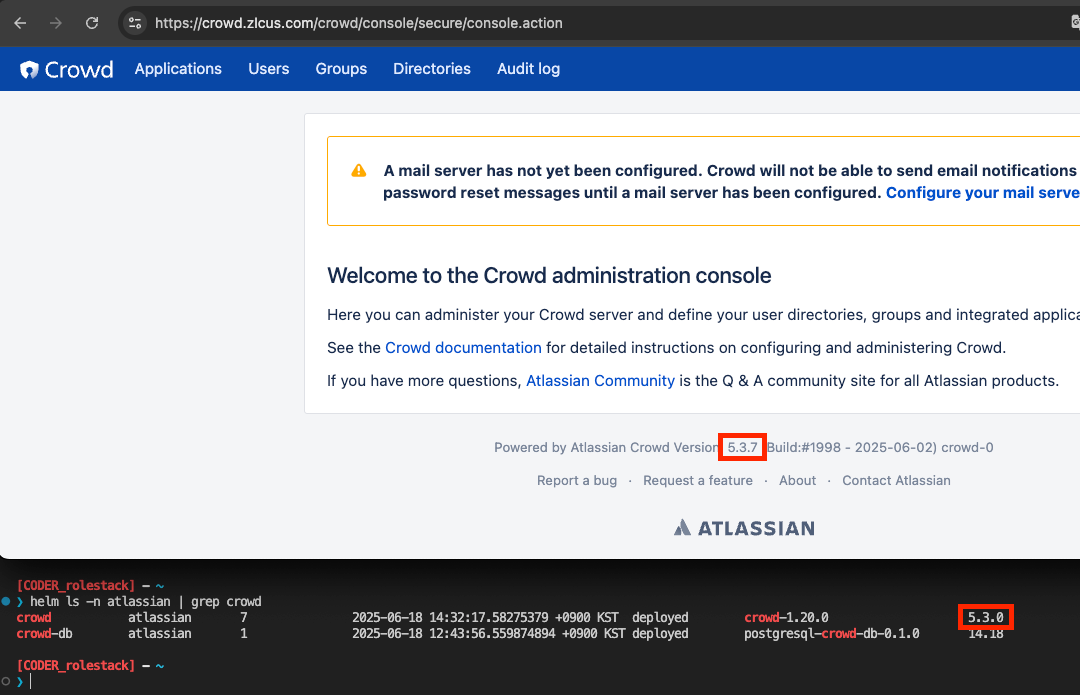Click postgresql-crowd-db-0.1.0 chart in terminal
The height and width of the screenshot is (695, 1080).
[831, 634]
